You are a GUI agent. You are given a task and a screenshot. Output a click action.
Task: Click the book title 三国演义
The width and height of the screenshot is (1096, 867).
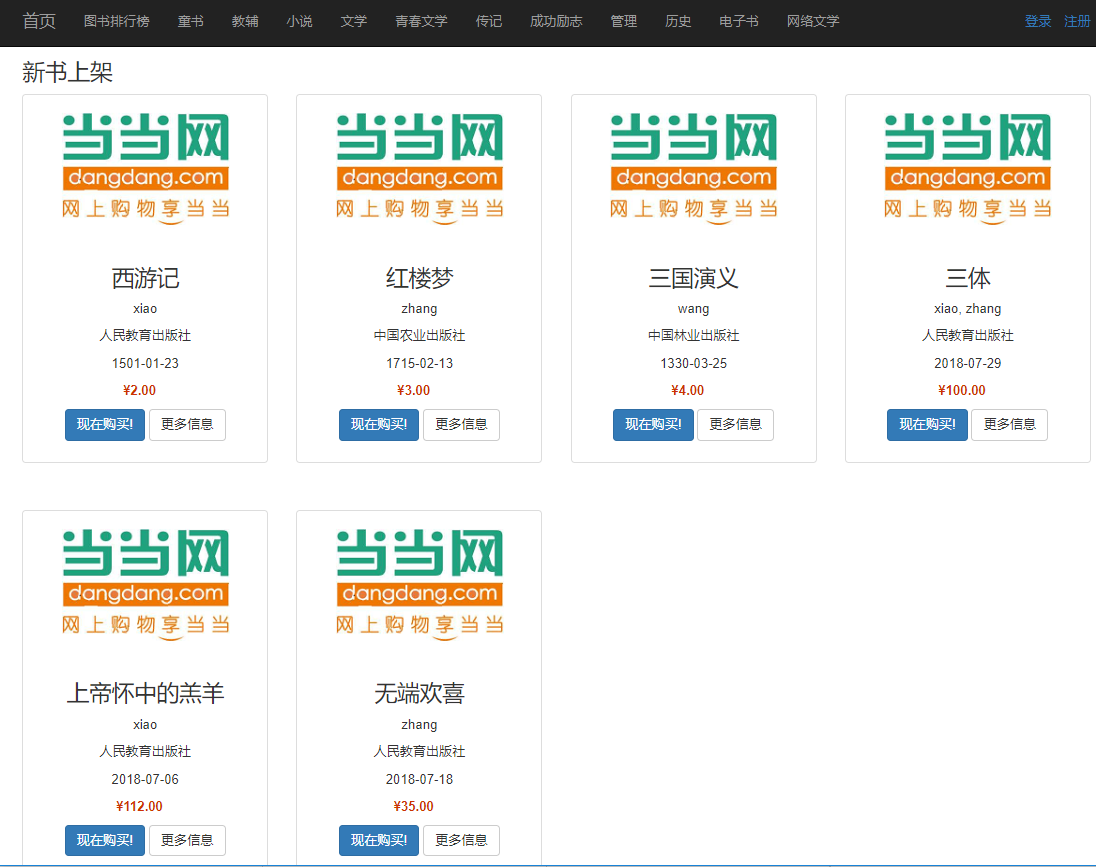pyautogui.click(x=693, y=278)
